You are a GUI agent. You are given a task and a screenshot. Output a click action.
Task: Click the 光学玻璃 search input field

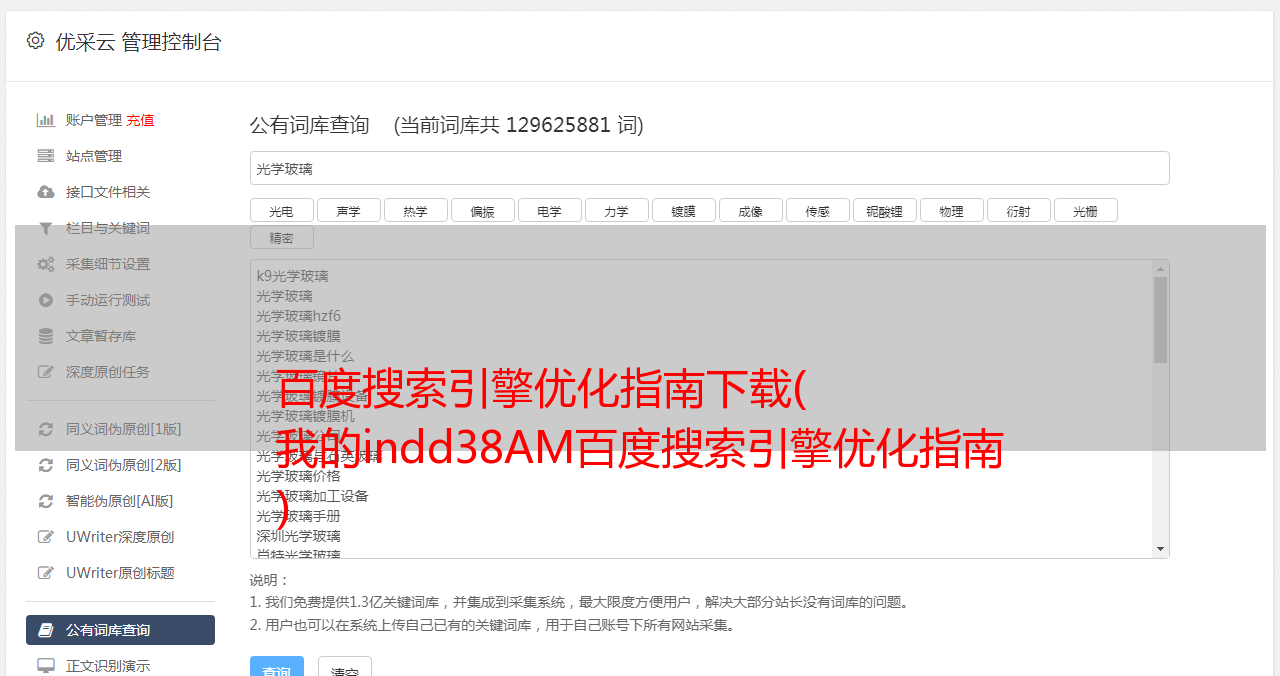pyautogui.click(x=710, y=168)
